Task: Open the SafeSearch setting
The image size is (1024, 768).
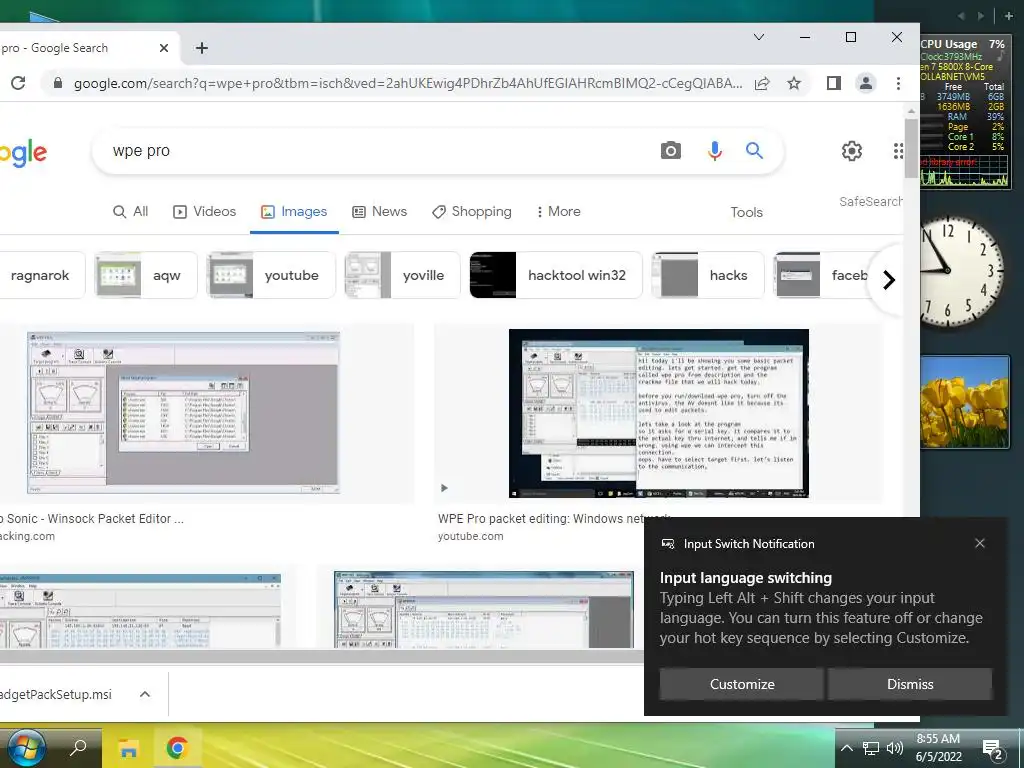Action: click(x=871, y=202)
